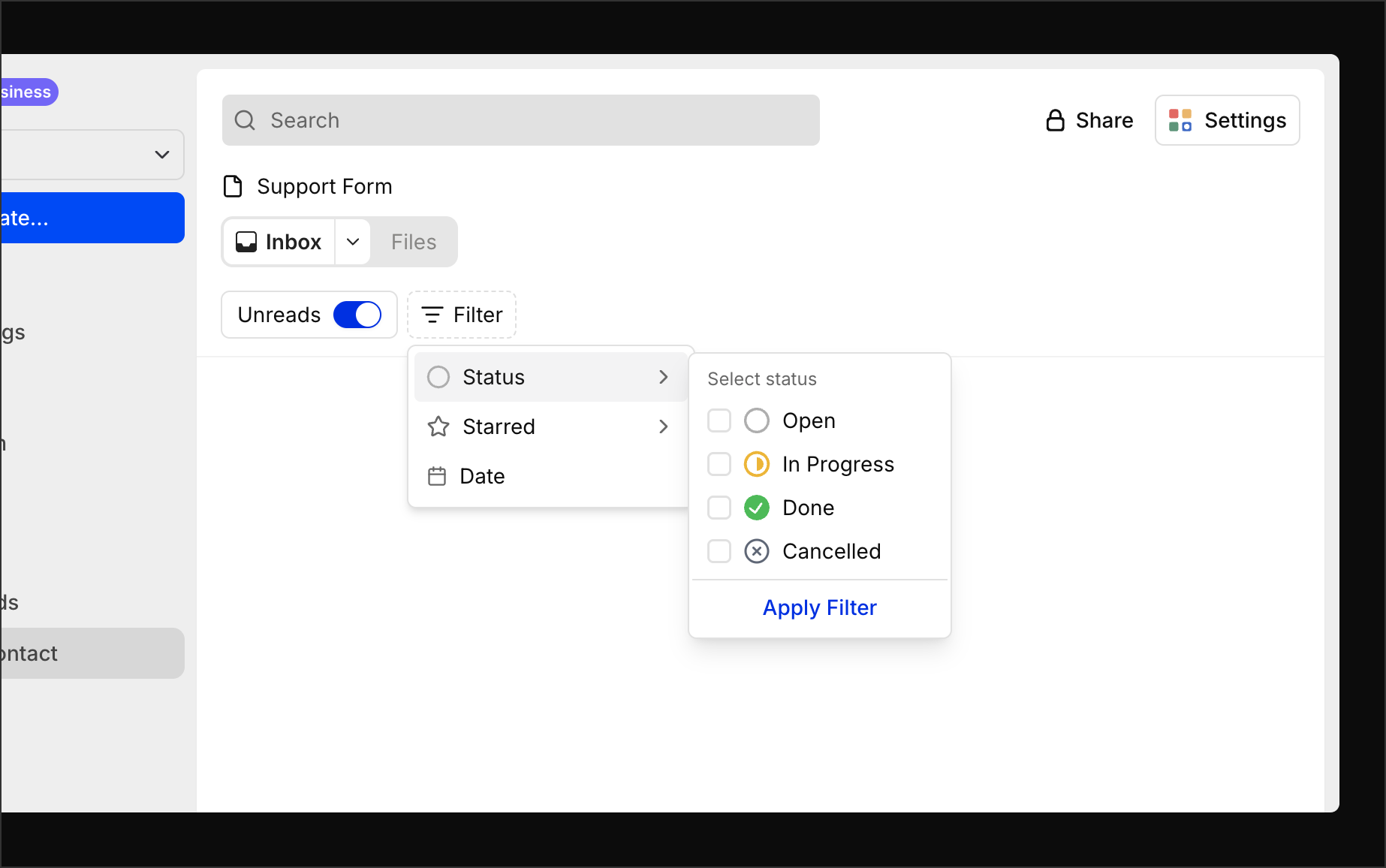
Task: Click the star icon beside Starred
Action: click(438, 426)
